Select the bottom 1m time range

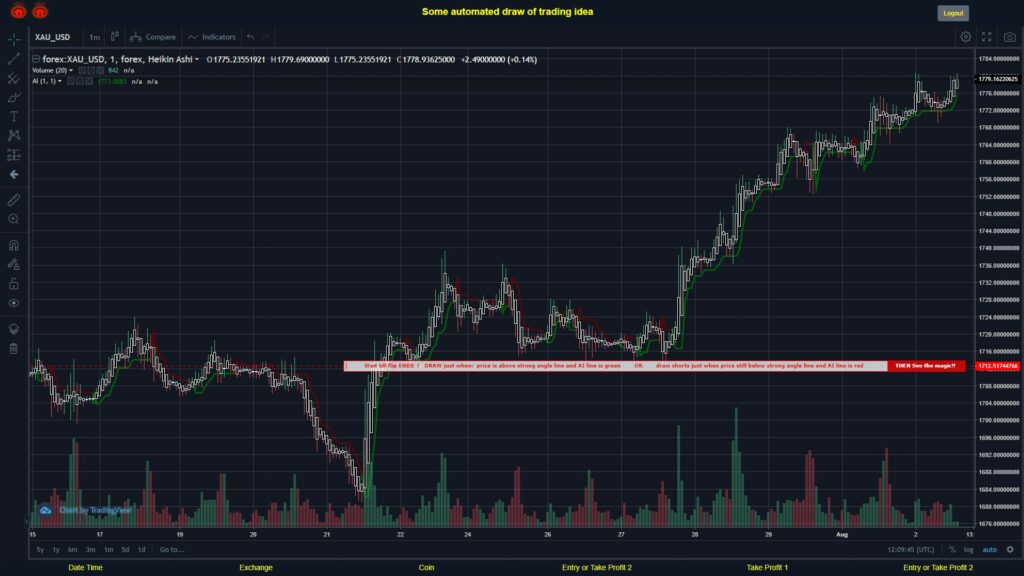[x=108, y=549]
